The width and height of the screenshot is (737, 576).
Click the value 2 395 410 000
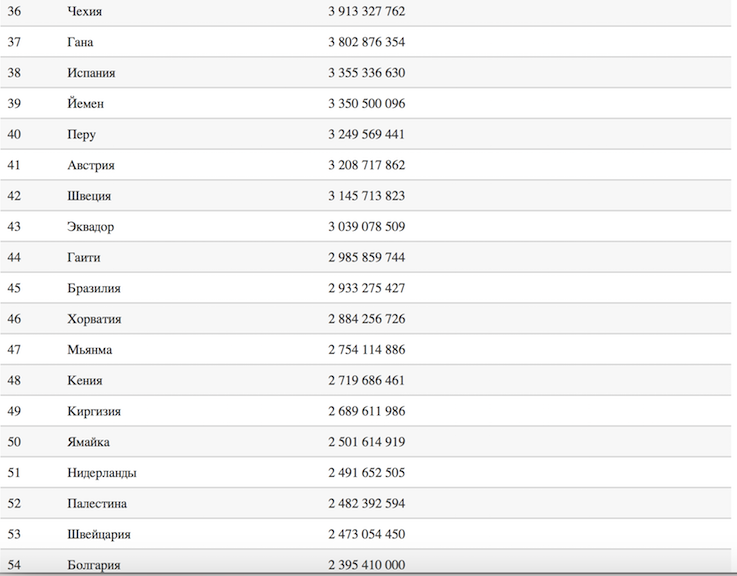(x=365, y=565)
